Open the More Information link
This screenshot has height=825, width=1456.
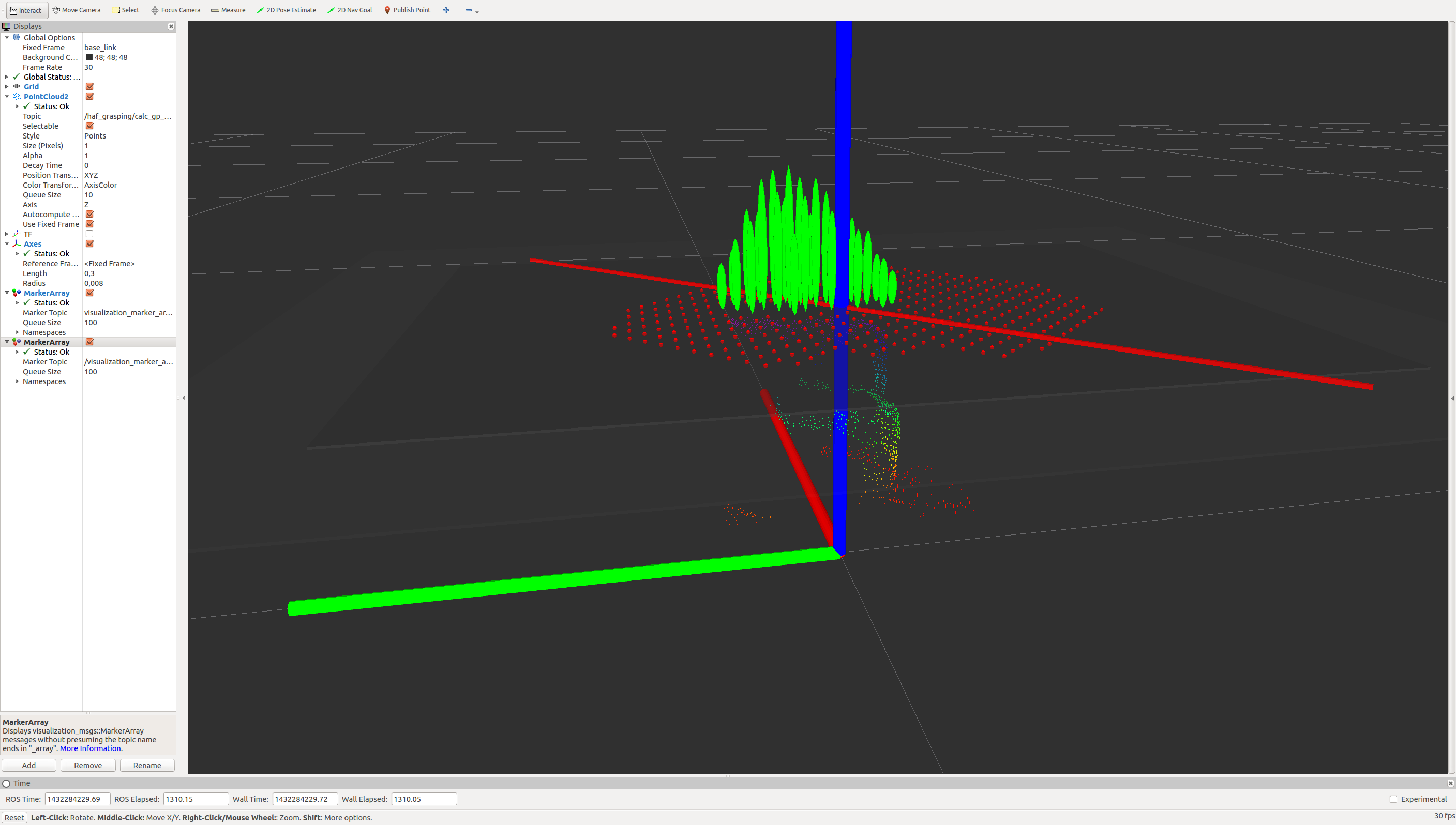coord(90,748)
